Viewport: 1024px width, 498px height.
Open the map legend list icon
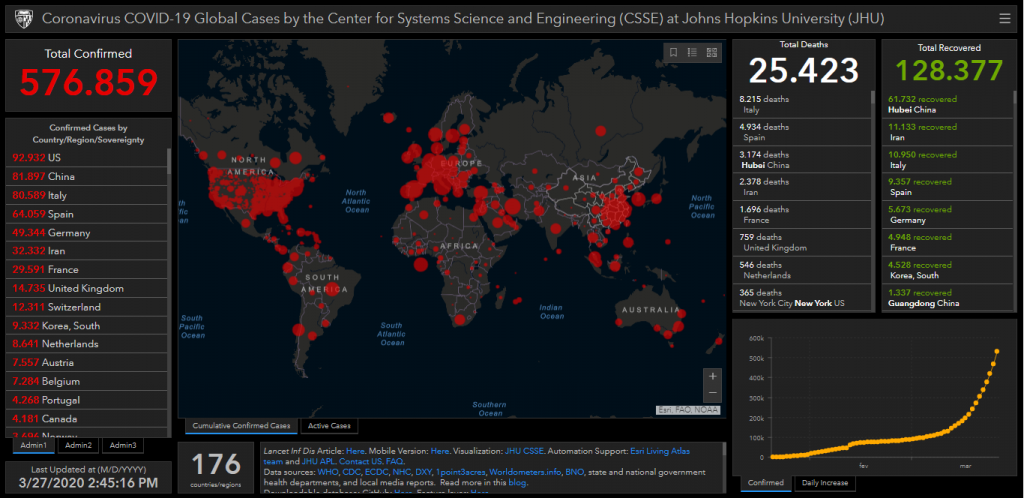coord(692,52)
